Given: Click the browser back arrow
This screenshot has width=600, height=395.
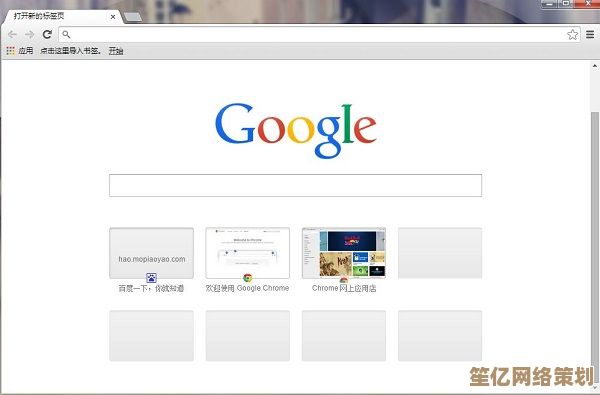Looking at the screenshot, I should coord(12,34).
